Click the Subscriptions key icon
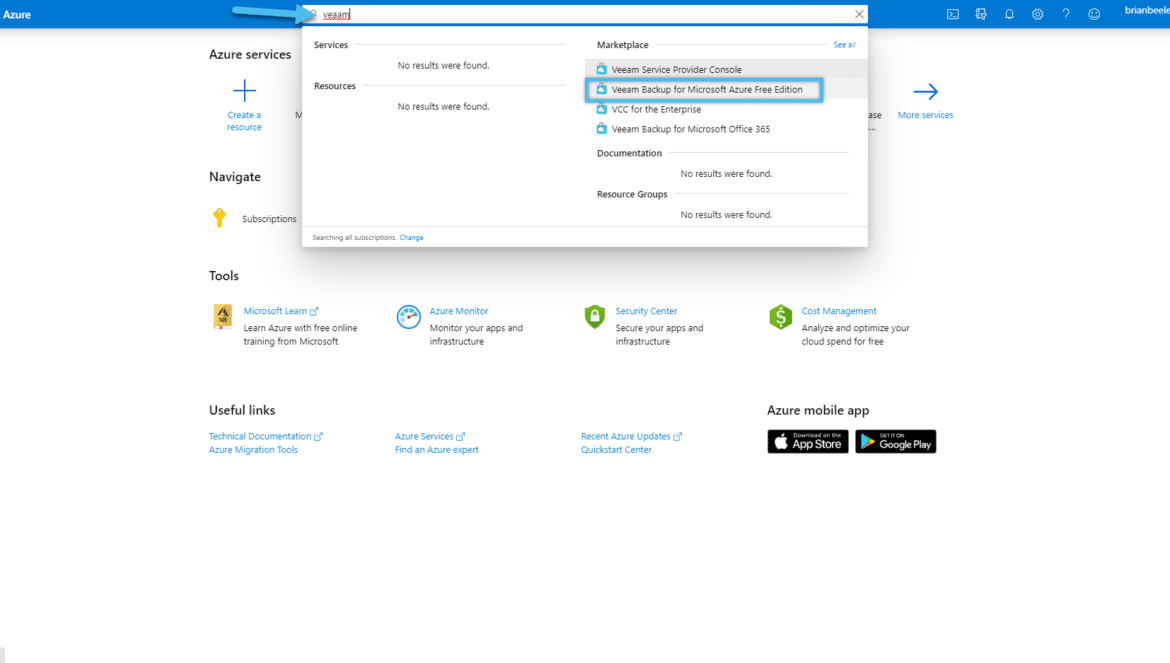 click(x=219, y=218)
